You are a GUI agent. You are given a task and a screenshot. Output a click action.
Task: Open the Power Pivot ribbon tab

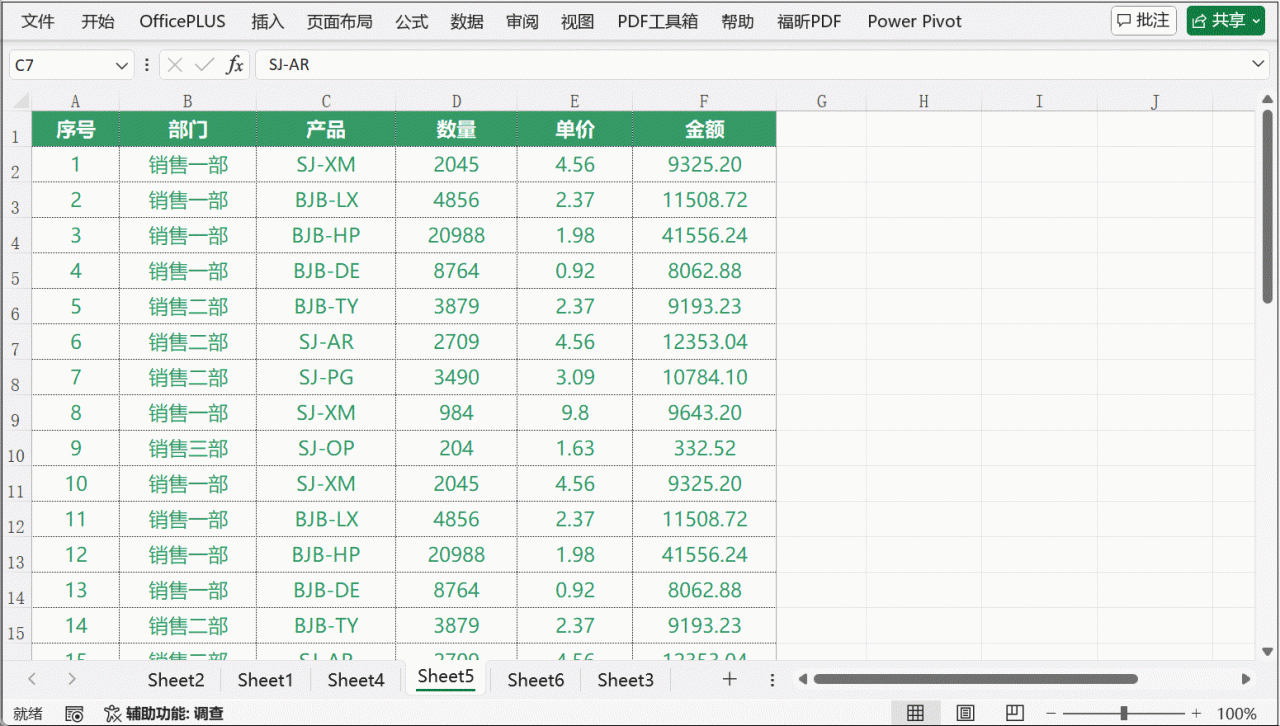[x=914, y=21]
